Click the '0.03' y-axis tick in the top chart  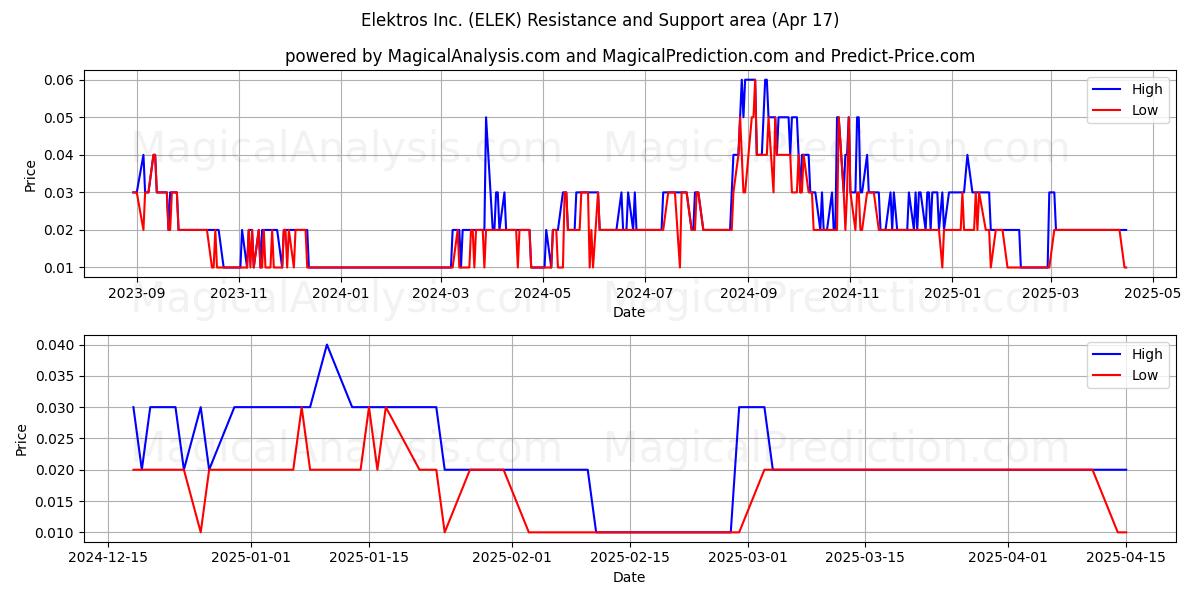click(x=60, y=193)
